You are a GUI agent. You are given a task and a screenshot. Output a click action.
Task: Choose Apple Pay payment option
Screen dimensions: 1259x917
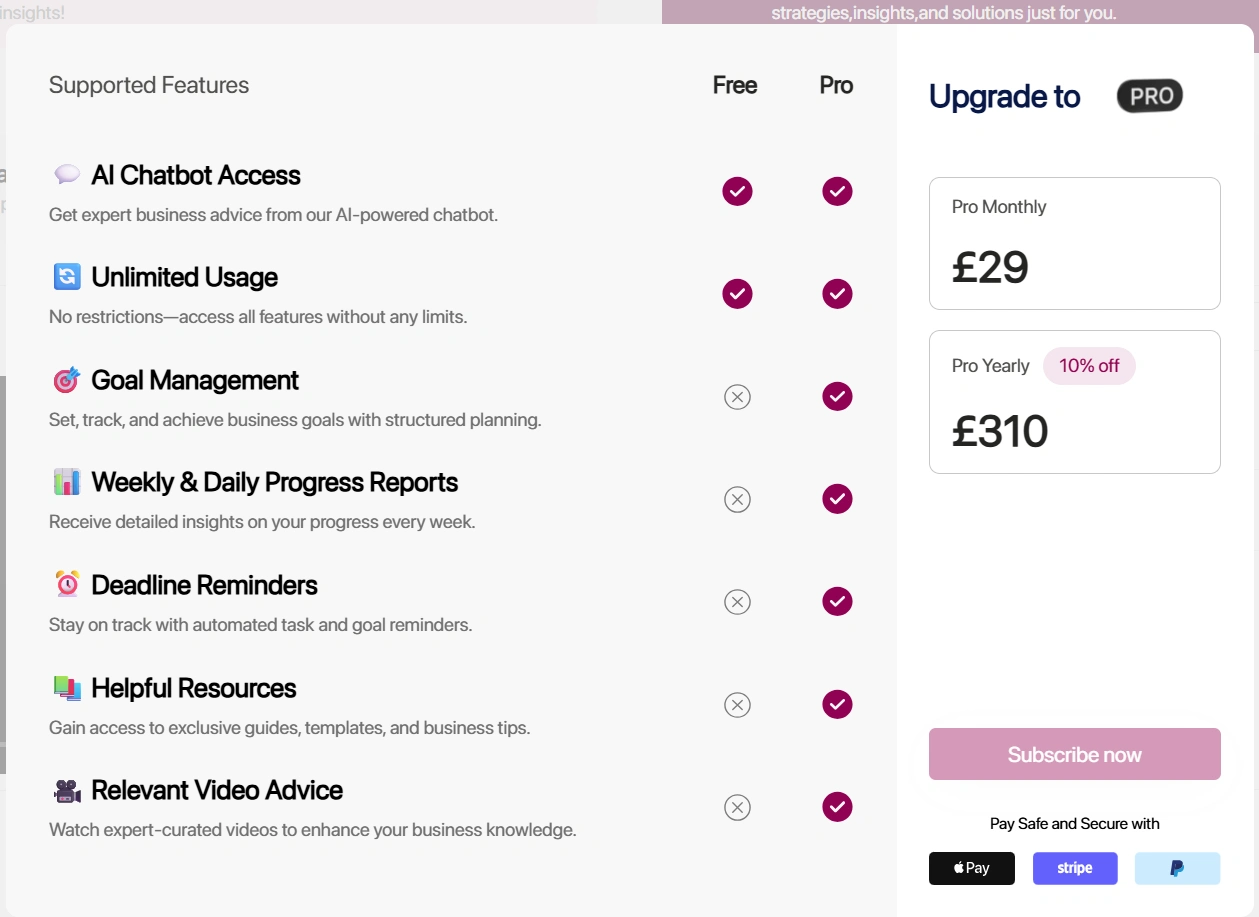[971, 868]
